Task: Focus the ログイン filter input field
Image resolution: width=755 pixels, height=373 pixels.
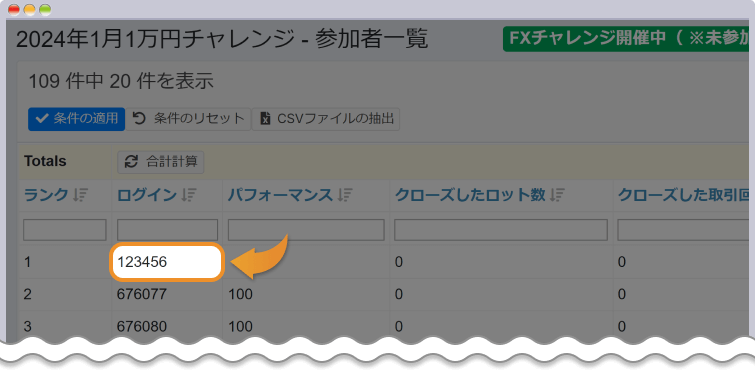Action: (x=167, y=230)
